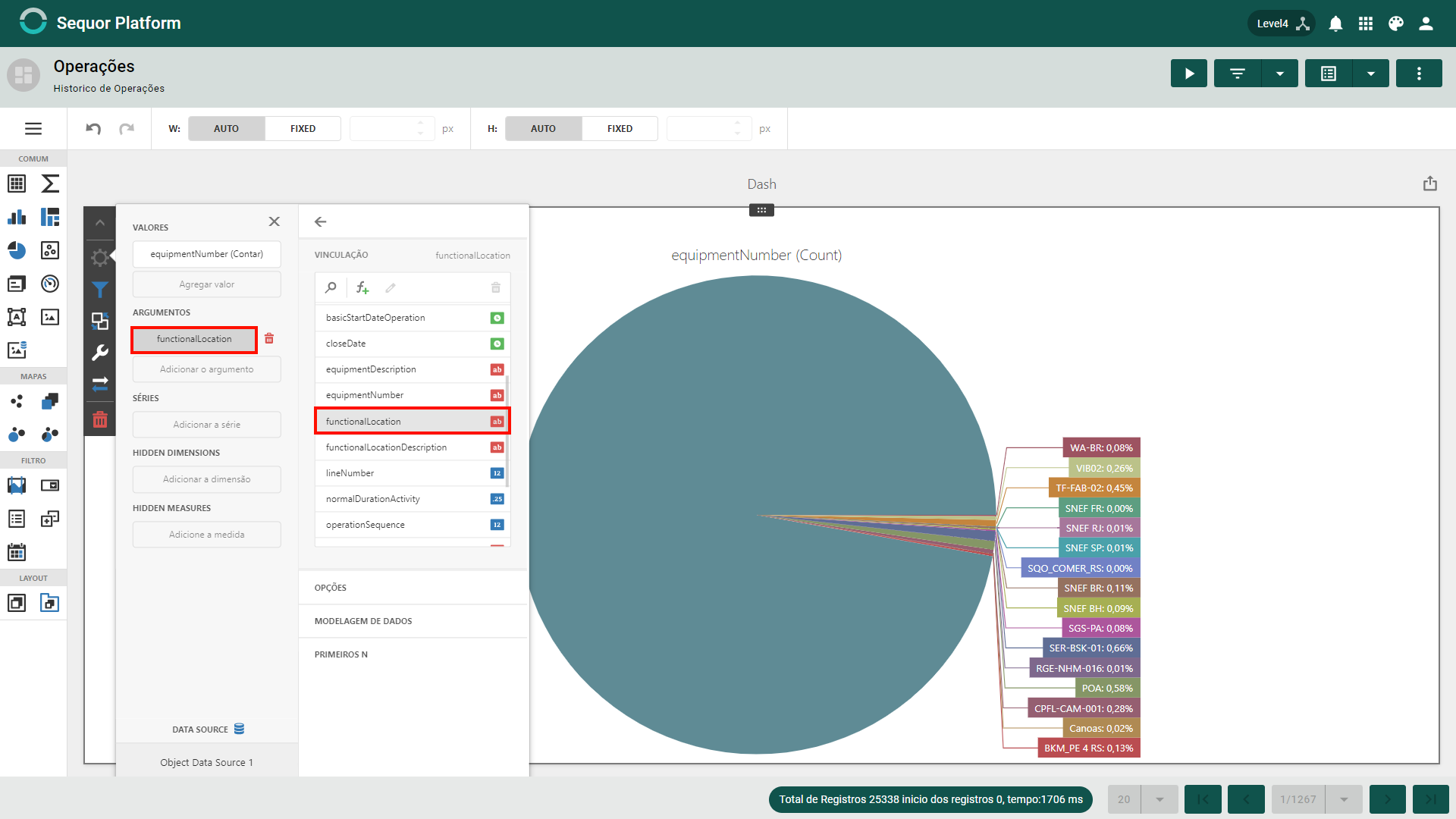Expand the PRIMEIROS N section
Screen dimensions: 1456x819
pos(413,654)
